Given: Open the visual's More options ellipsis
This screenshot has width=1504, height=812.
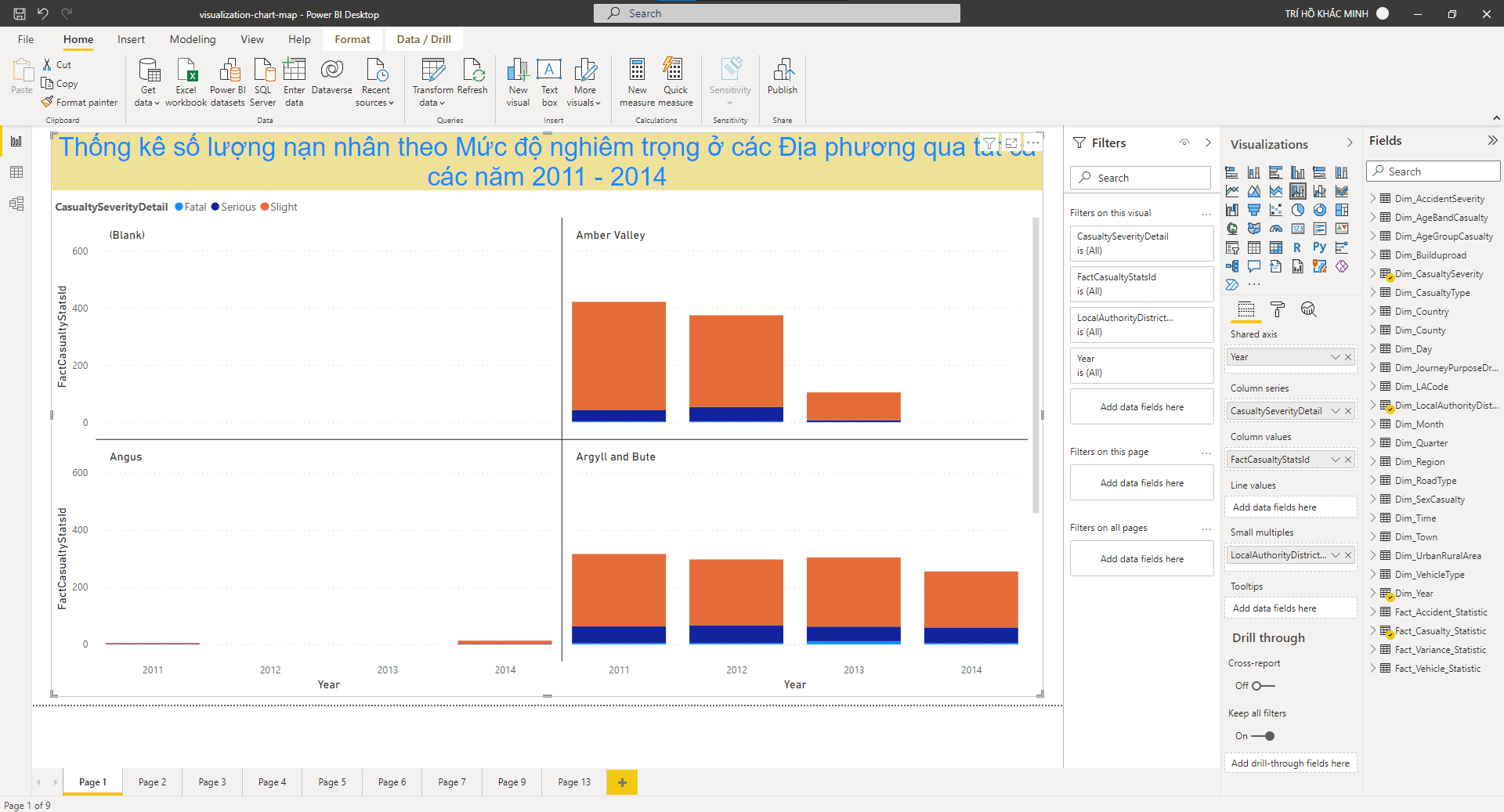Looking at the screenshot, I should tap(1033, 143).
